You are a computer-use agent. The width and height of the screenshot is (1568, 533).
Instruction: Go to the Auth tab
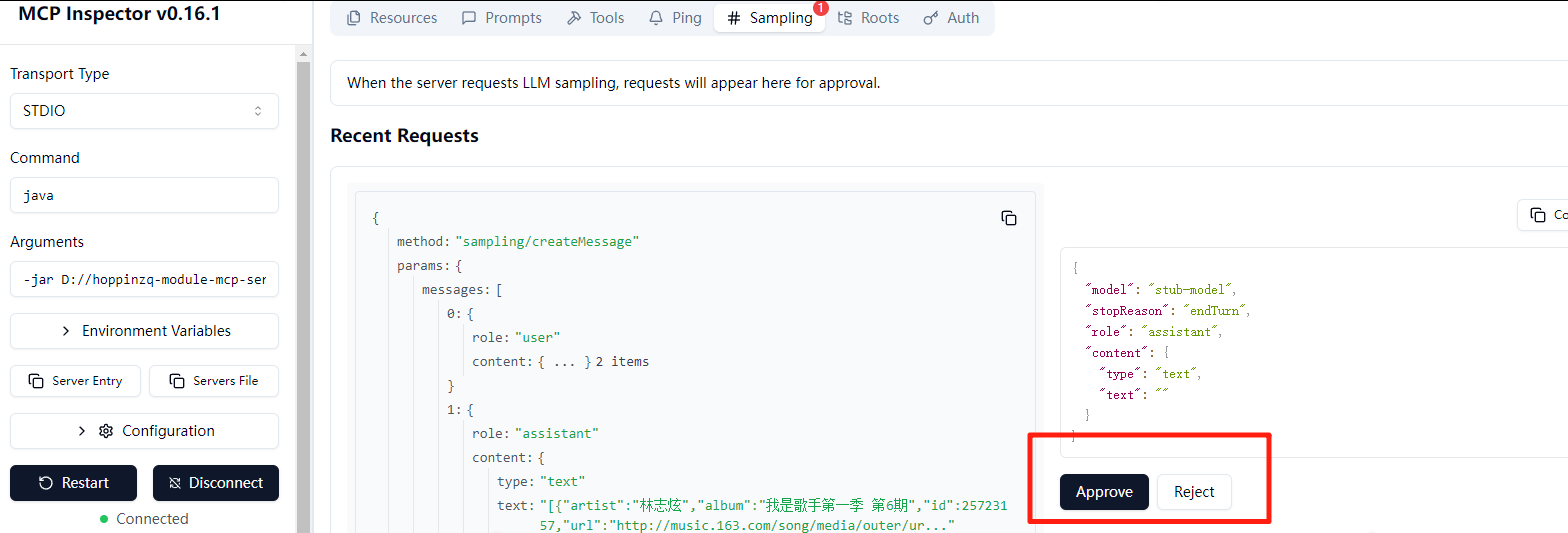[951, 18]
